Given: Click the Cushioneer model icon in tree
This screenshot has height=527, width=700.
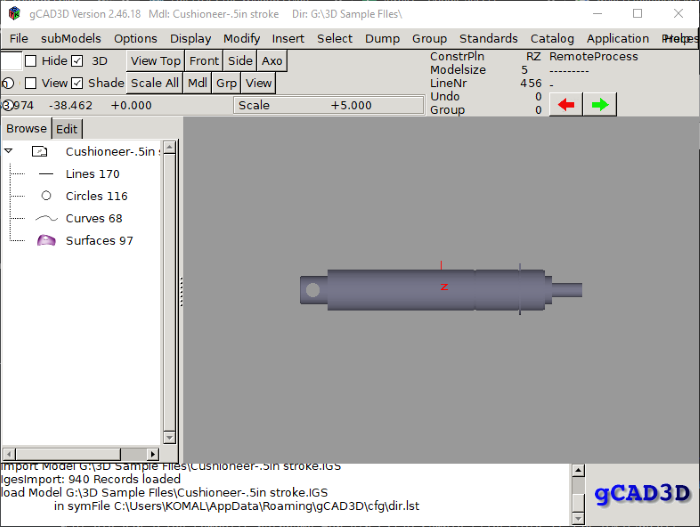Looking at the screenshot, I should 40,152.
